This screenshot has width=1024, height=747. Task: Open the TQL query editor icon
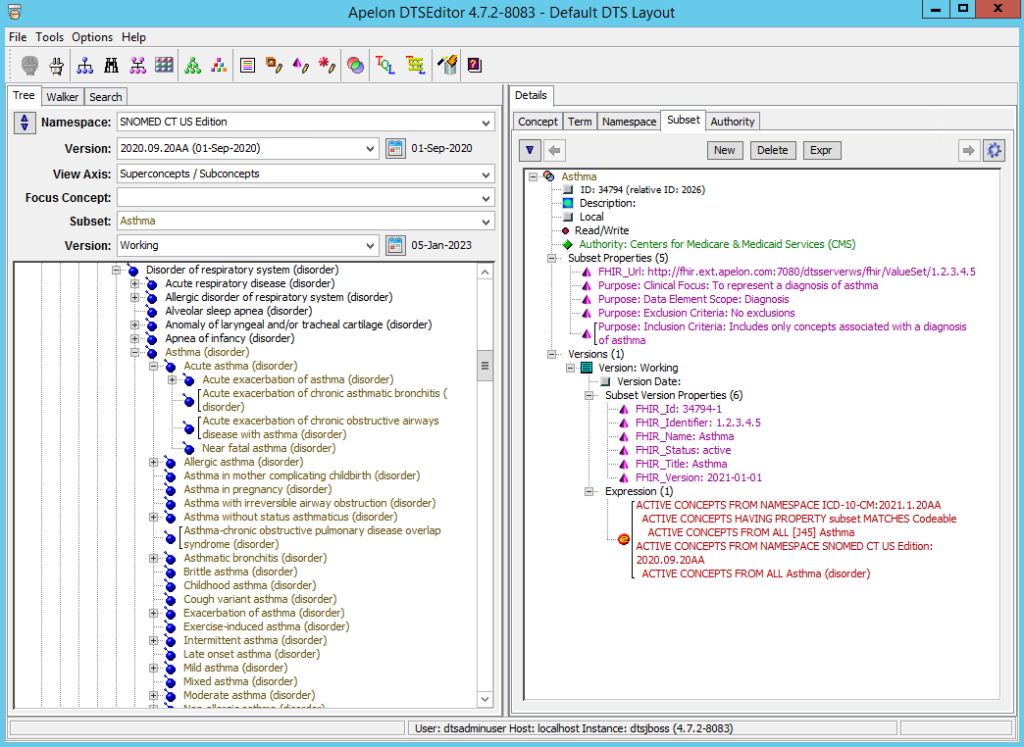tap(384, 65)
